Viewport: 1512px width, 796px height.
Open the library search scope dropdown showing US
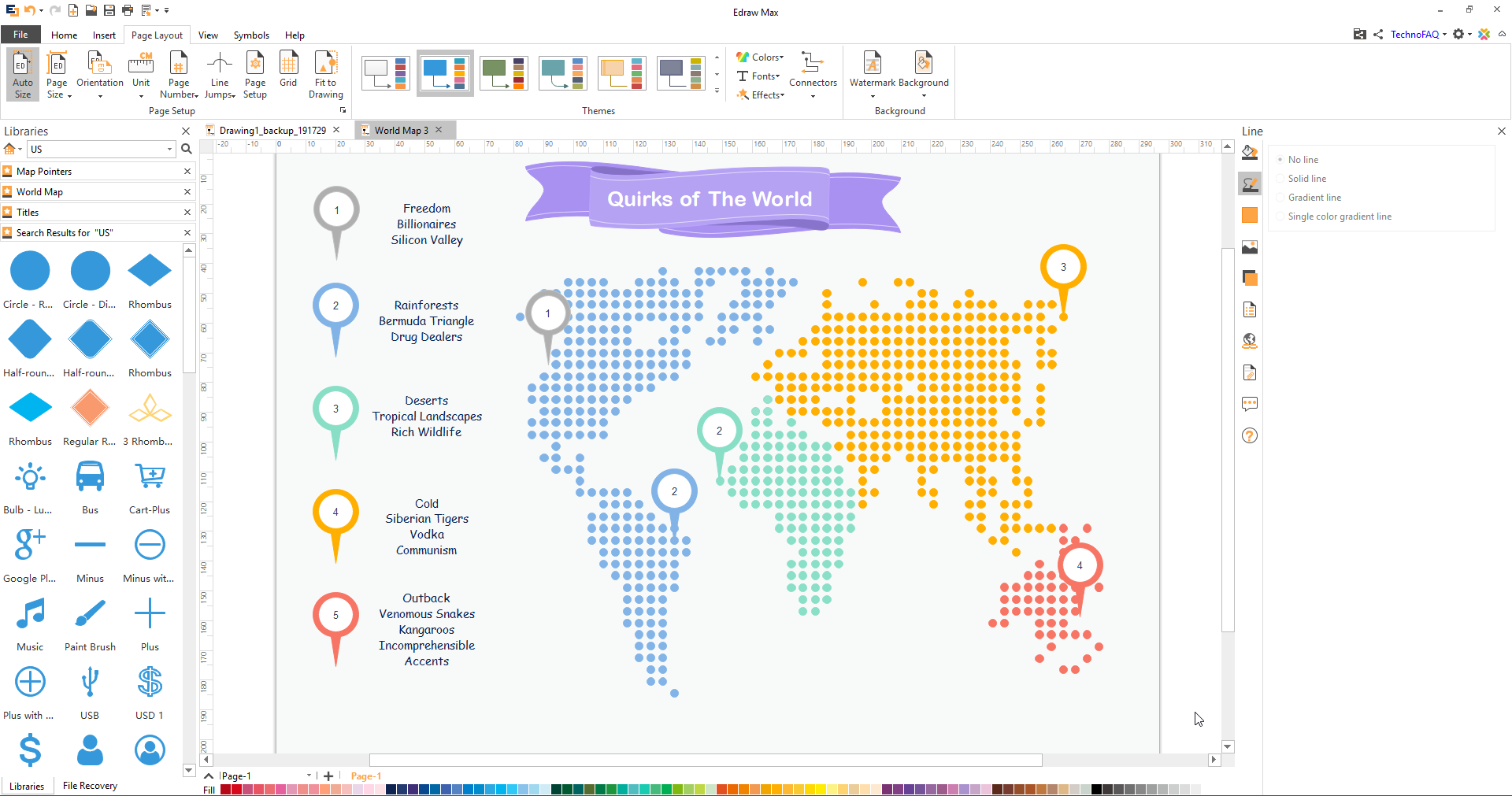coord(169,149)
